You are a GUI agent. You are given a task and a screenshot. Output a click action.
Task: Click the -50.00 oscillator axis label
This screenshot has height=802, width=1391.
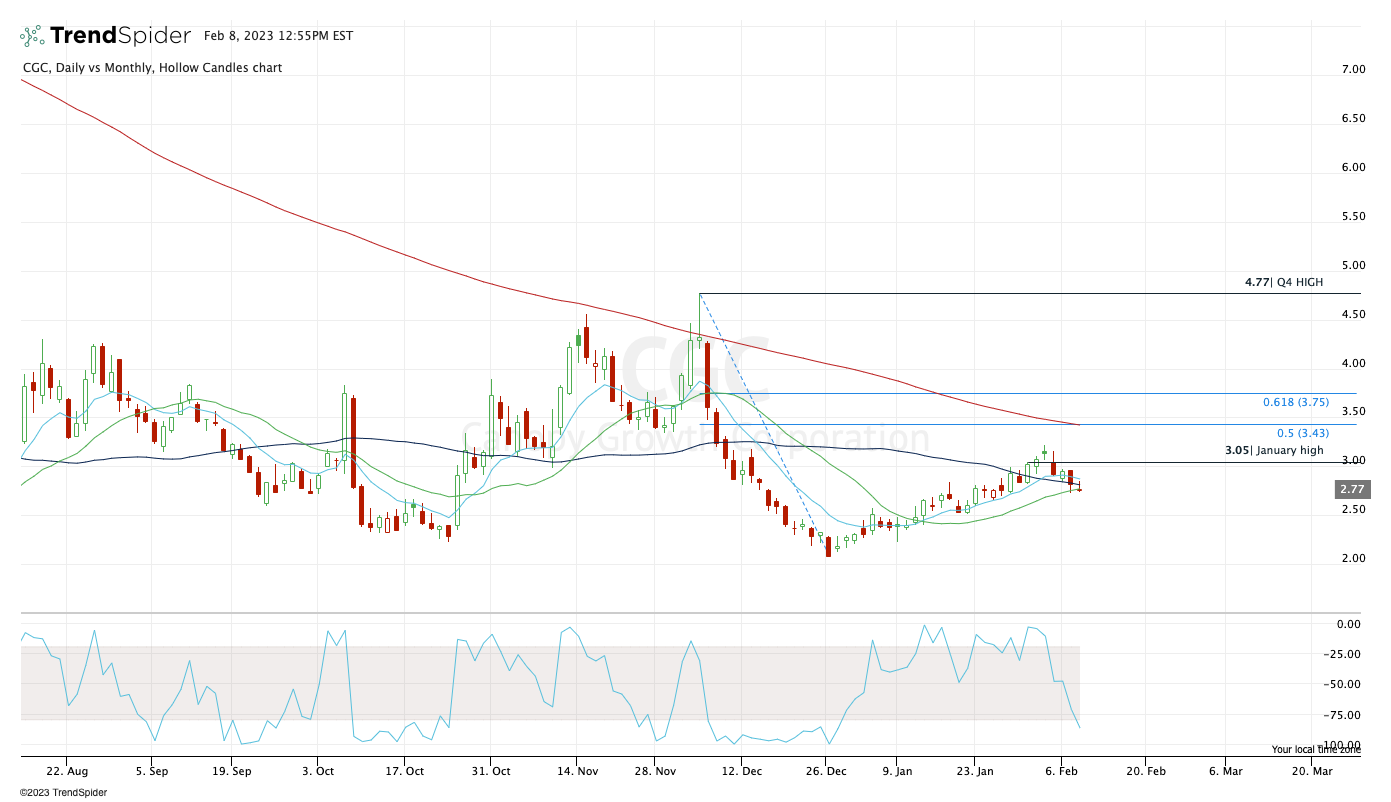coord(1345,685)
